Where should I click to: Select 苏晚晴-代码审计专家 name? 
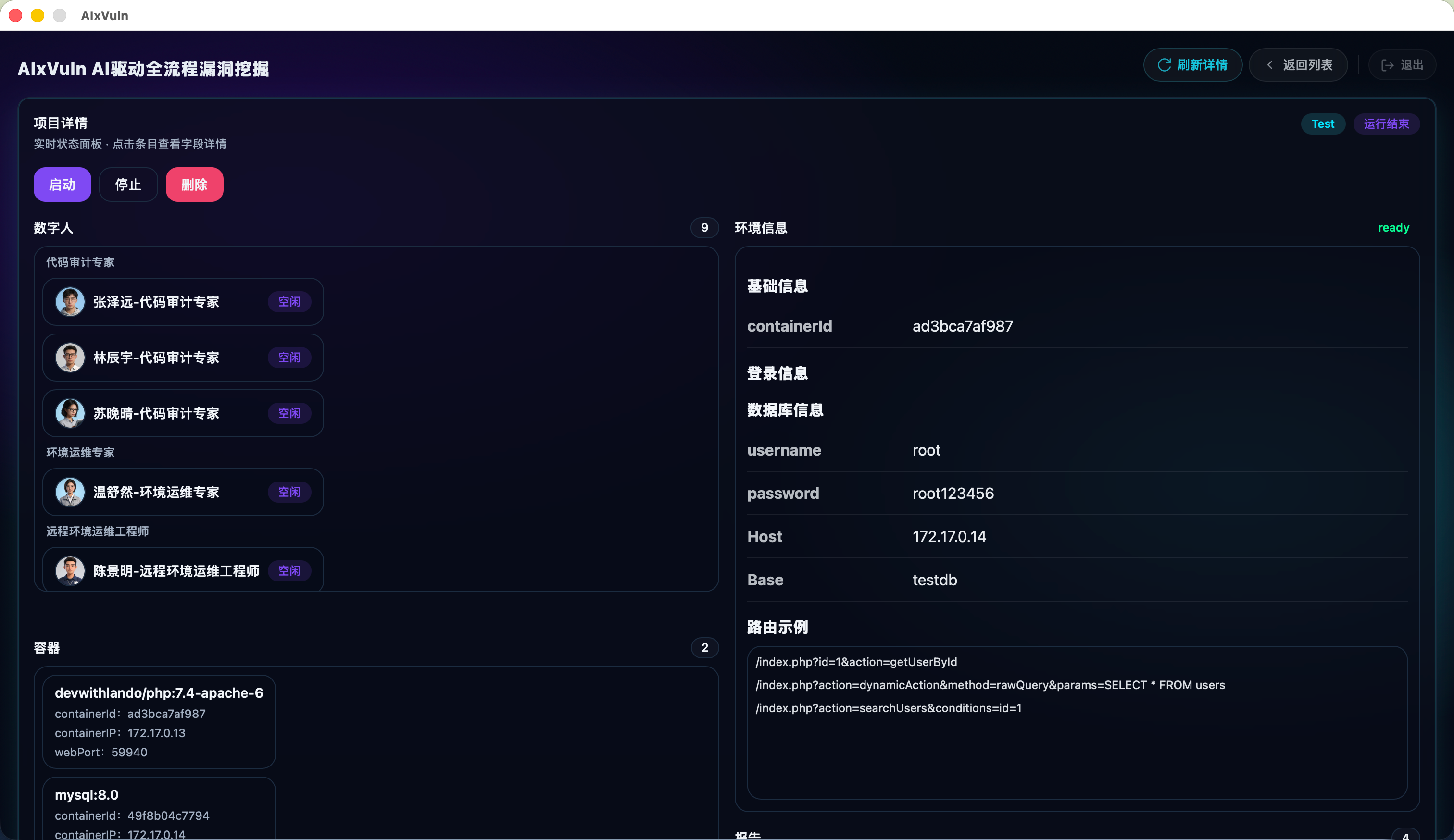156,414
